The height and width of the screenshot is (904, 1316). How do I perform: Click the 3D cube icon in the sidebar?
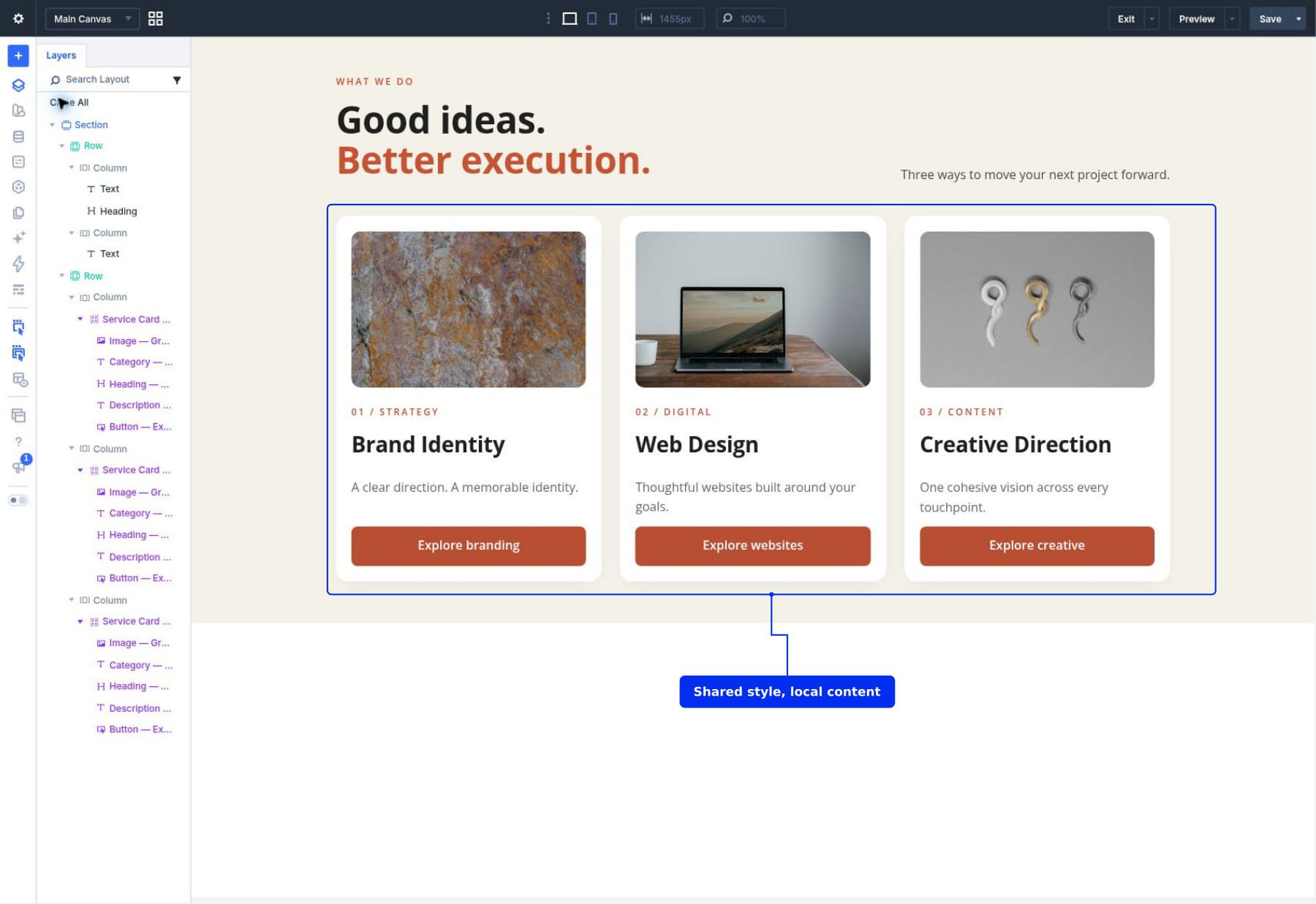coord(18,187)
